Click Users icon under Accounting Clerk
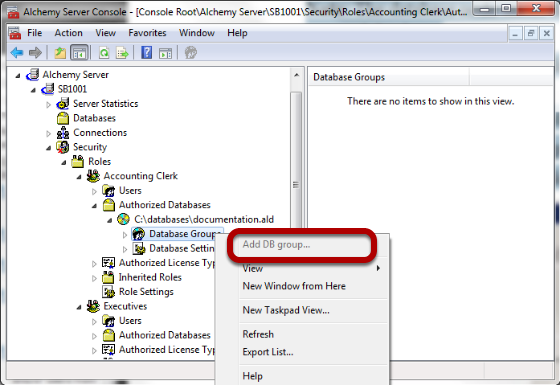This screenshot has height=385, width=560. point(109,190)
